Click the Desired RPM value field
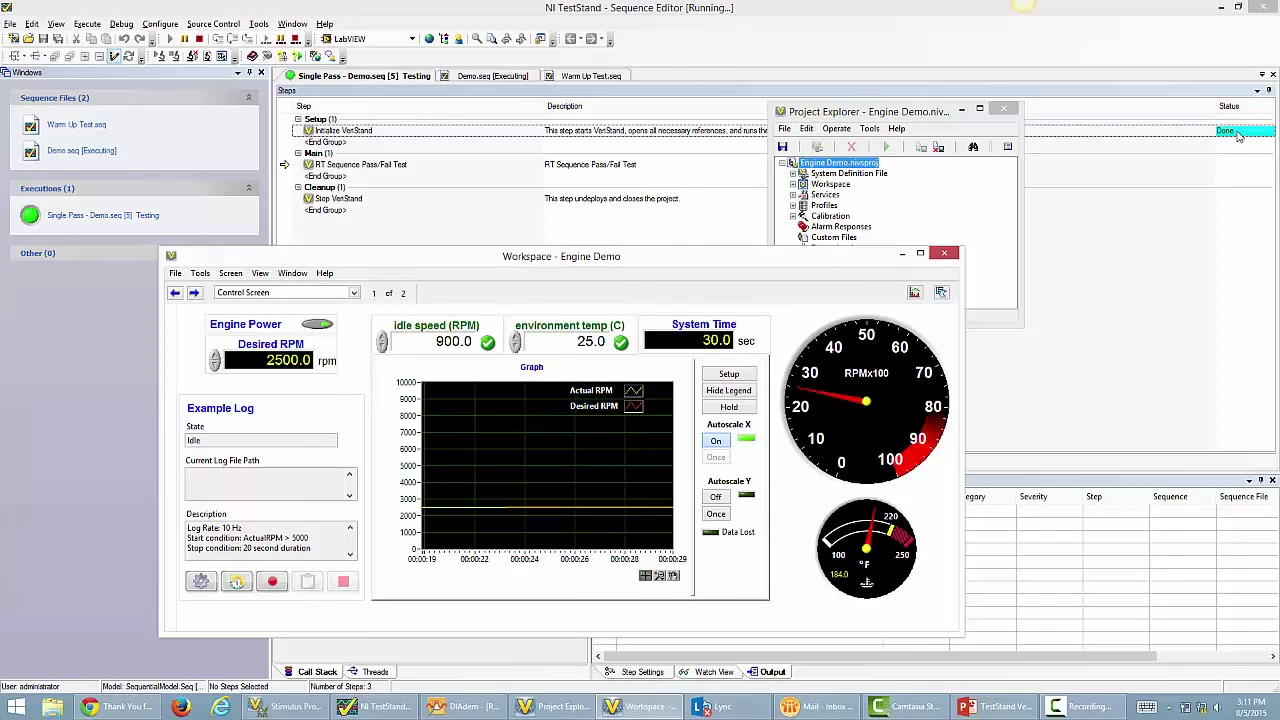 pos(268,361)
